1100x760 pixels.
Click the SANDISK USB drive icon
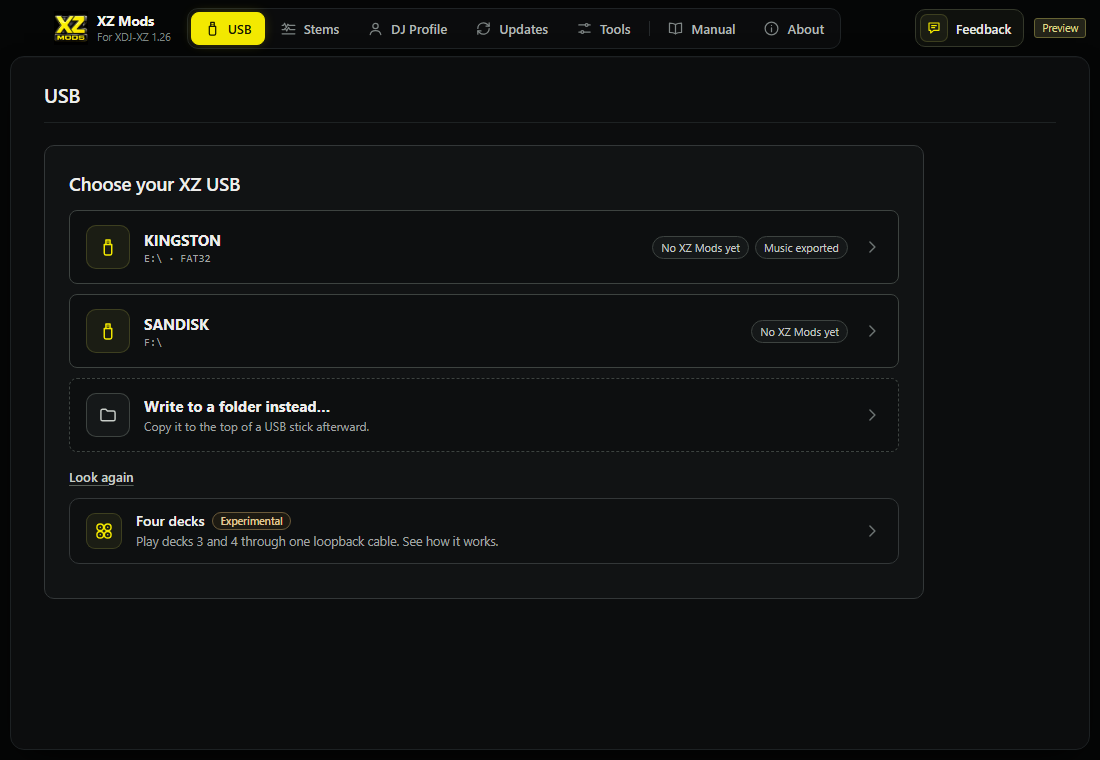[x=108, y=331]
